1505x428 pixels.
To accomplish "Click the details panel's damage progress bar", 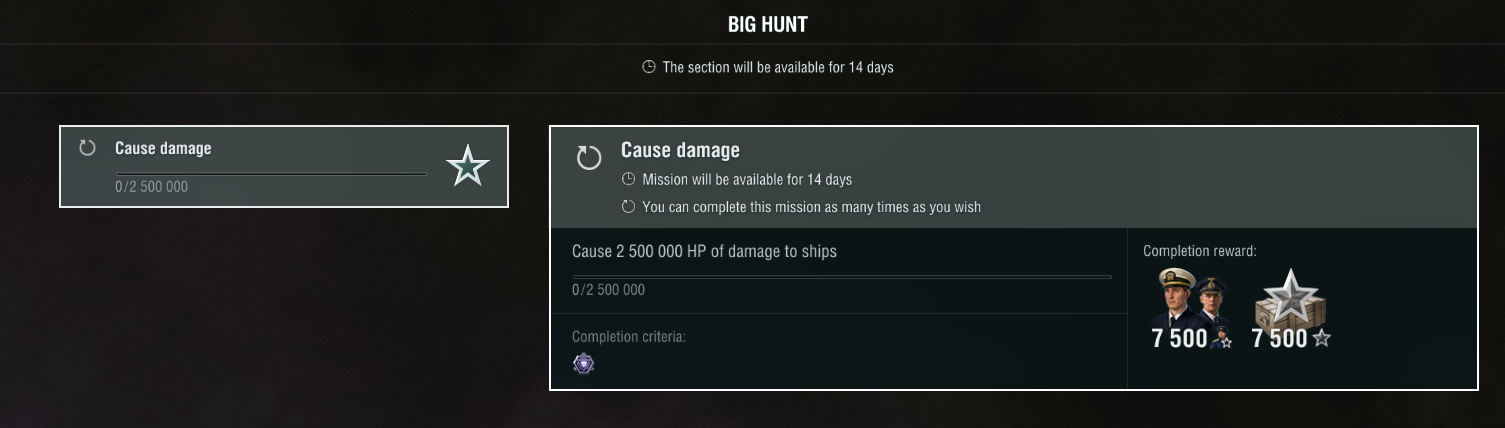I will pyautogui.click(x=841, y=277).
